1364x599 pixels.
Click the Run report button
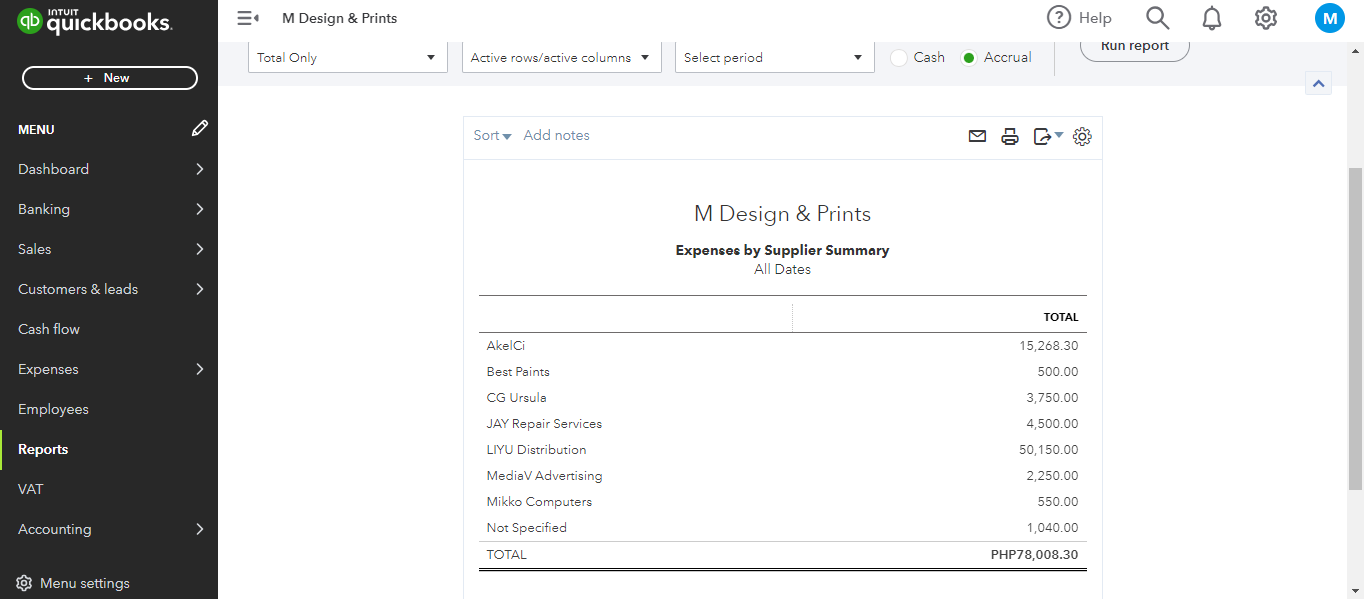(x=1134, y=47)
